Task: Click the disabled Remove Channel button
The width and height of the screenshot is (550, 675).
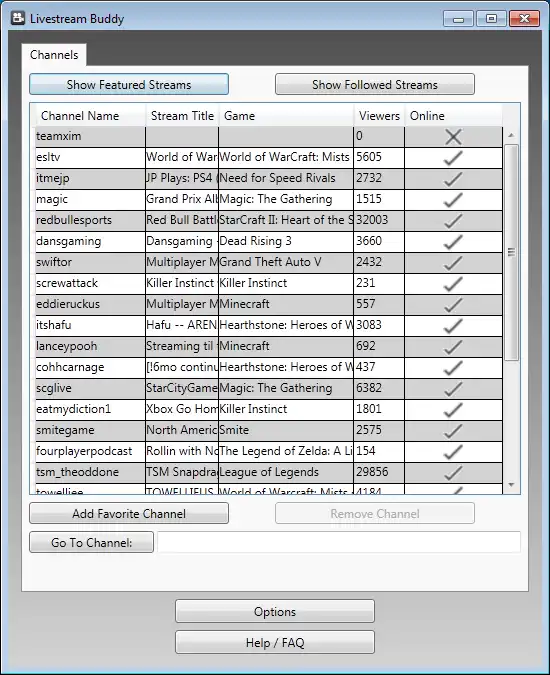Action: coord(375,513)
